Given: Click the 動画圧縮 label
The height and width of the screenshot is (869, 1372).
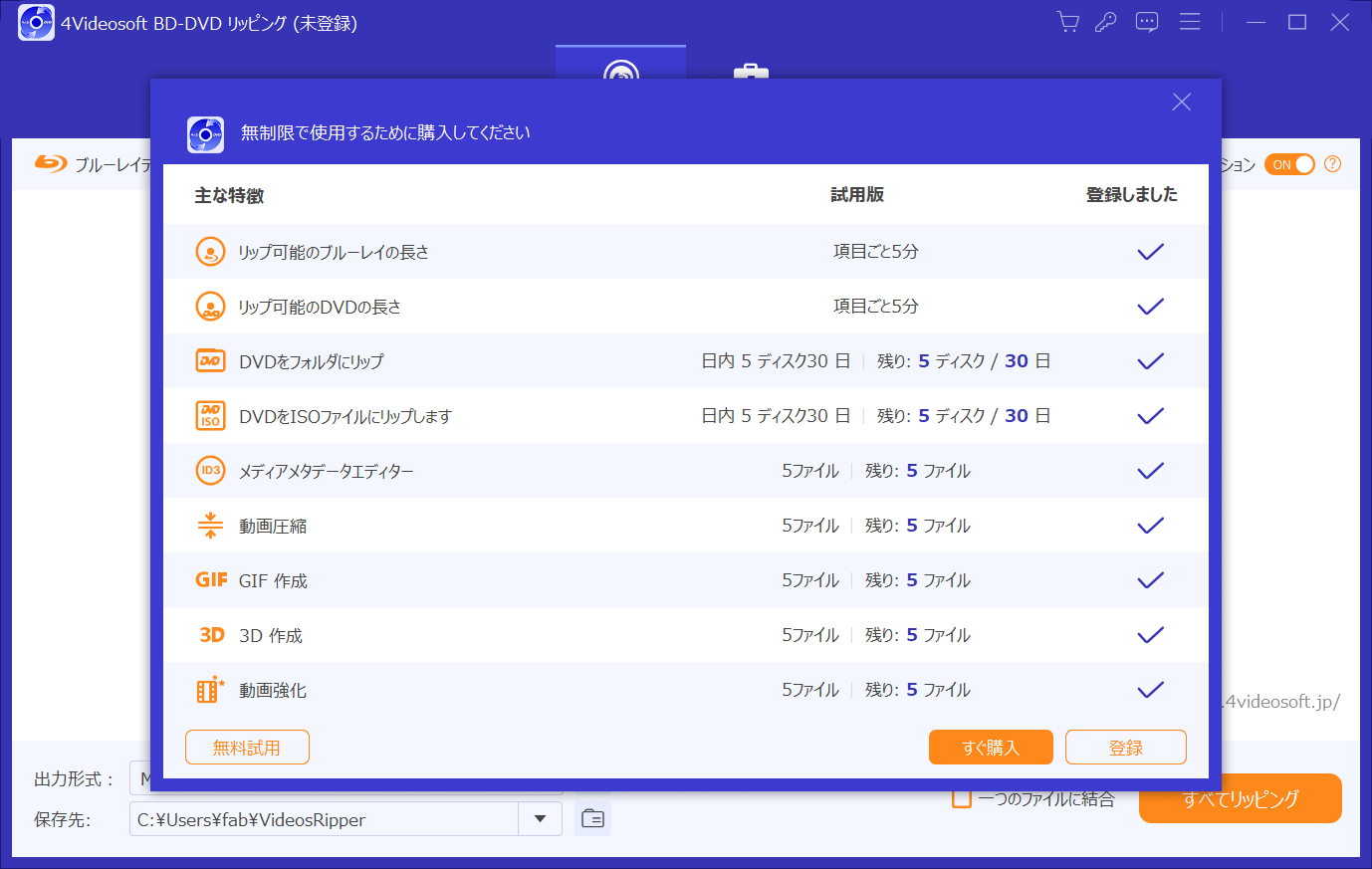Looking at the screenshot, I should pyautogui.click(x=273, y=526).
